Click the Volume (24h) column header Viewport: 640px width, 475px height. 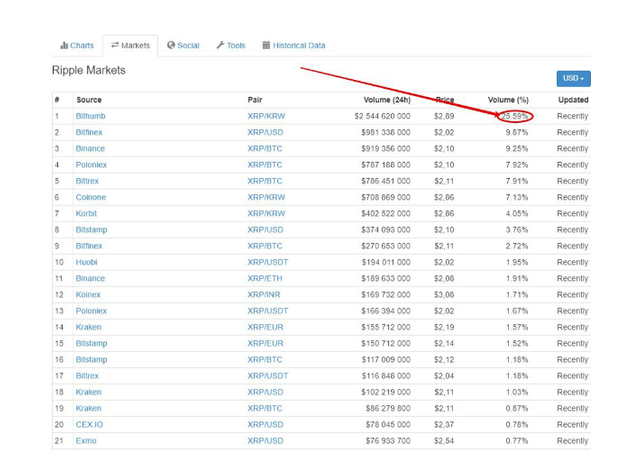(x=387, y=100)
